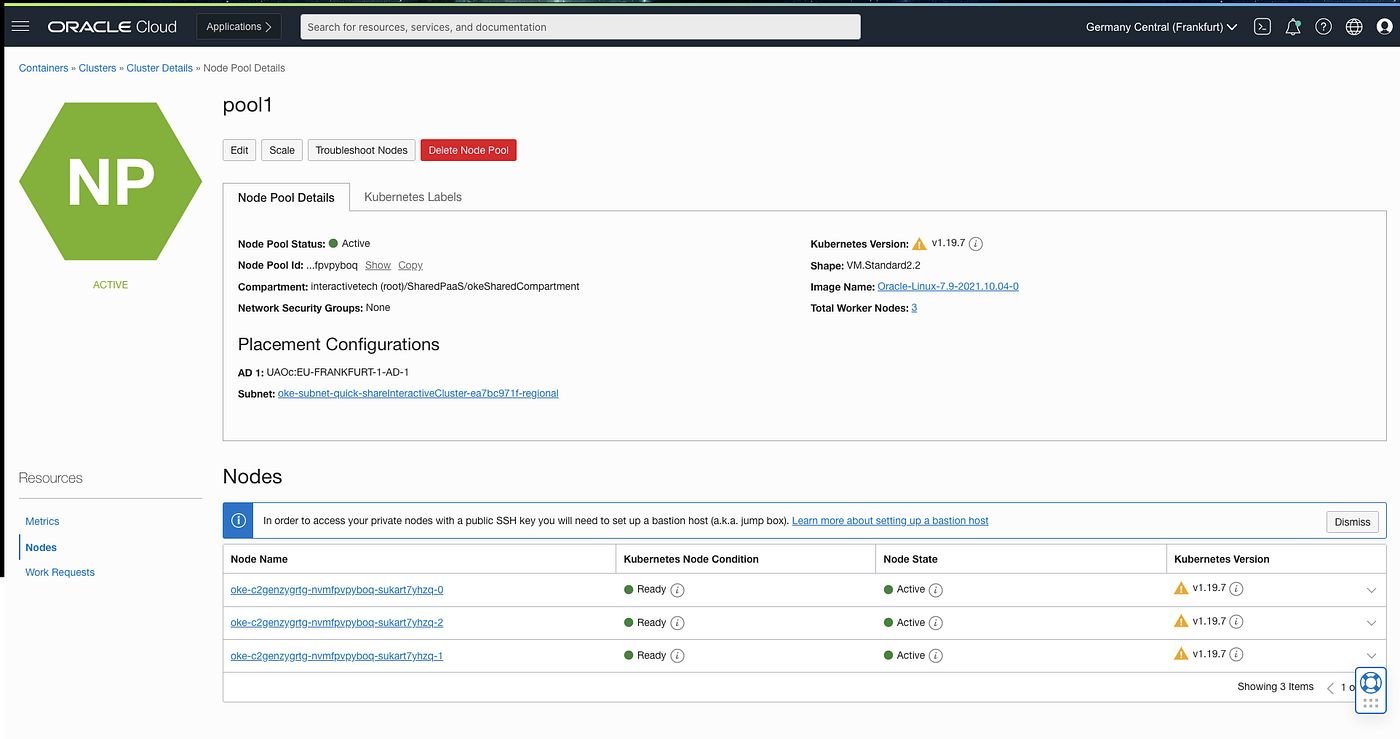Click the blue info icon in bastion notice

tap(238, 521)
